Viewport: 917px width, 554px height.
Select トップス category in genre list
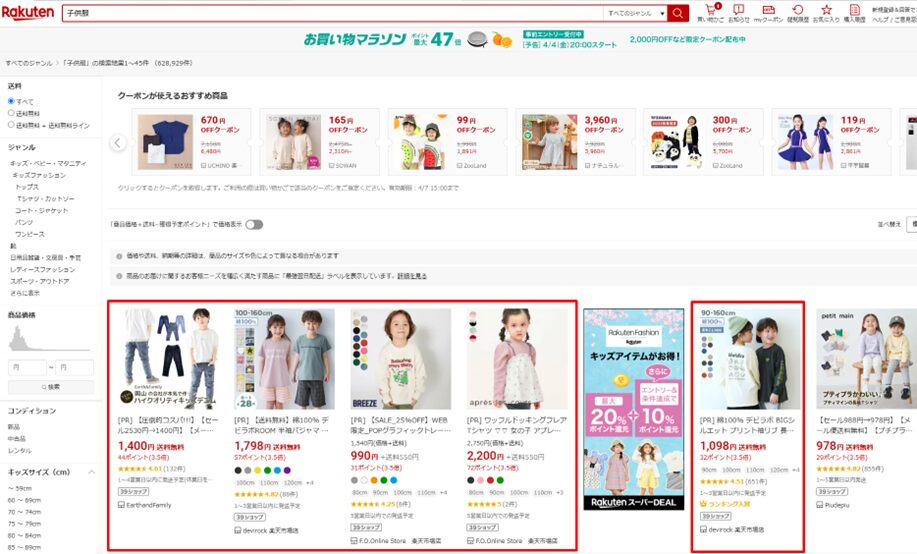[x=27, y=186]
